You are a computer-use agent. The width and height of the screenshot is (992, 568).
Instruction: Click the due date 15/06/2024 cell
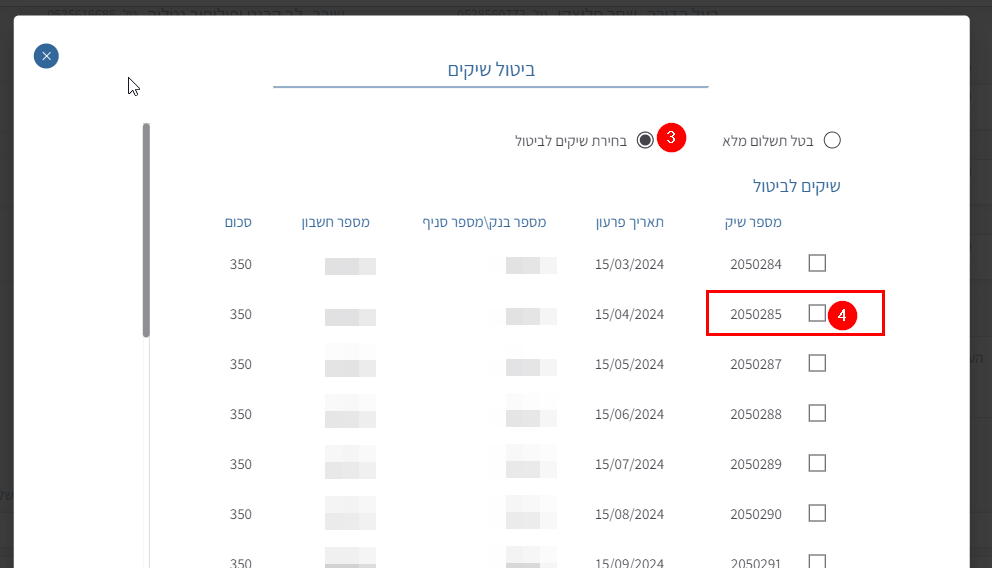pos(629,414)
